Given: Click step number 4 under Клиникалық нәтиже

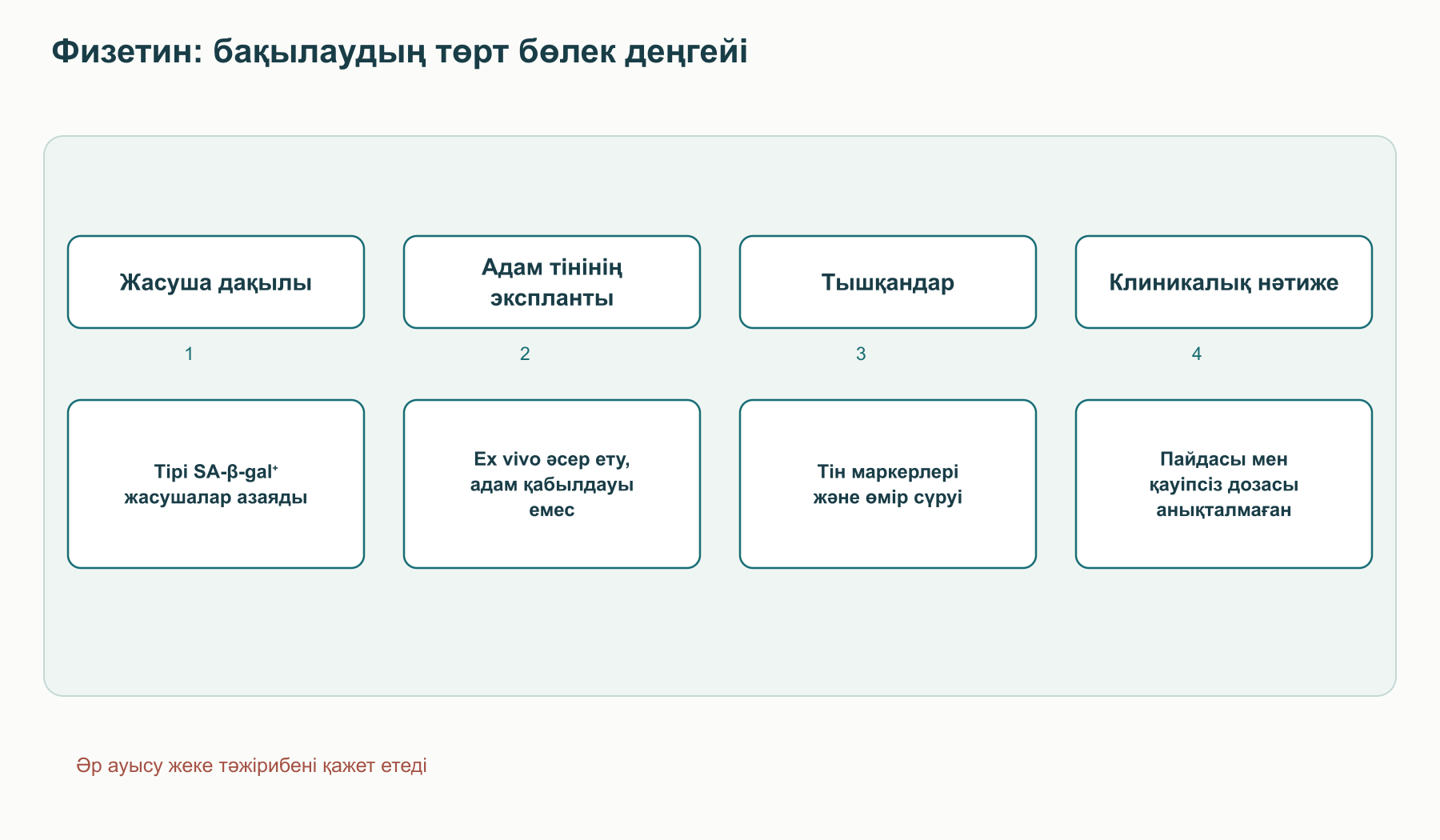Looking at the screenshot, I should tap(1197, 354).
